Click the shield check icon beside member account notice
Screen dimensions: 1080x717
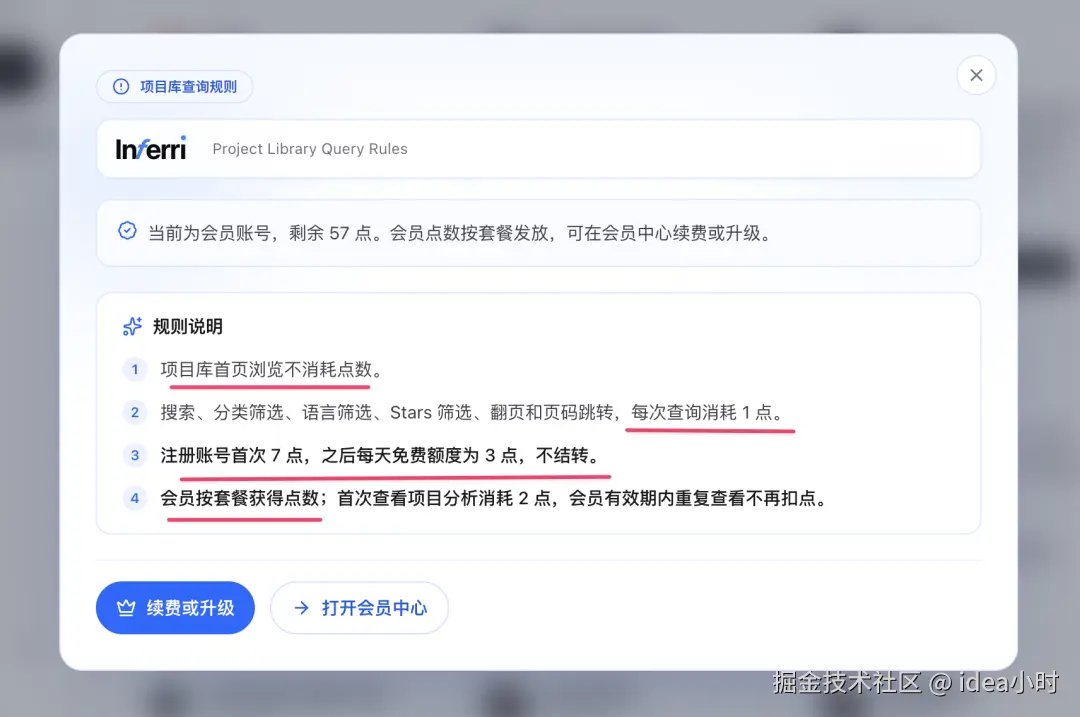pyautogui.click(x=127, y=230)
